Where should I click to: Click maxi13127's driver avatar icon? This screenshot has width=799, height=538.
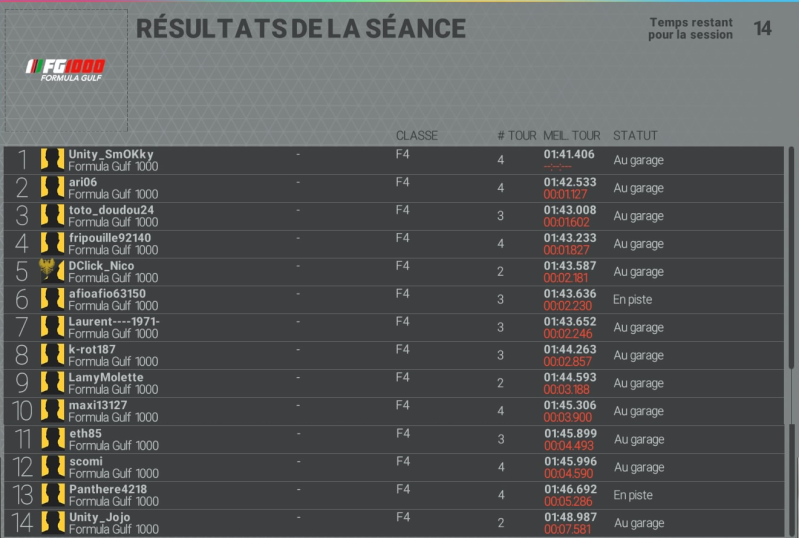tap(52, 411)
